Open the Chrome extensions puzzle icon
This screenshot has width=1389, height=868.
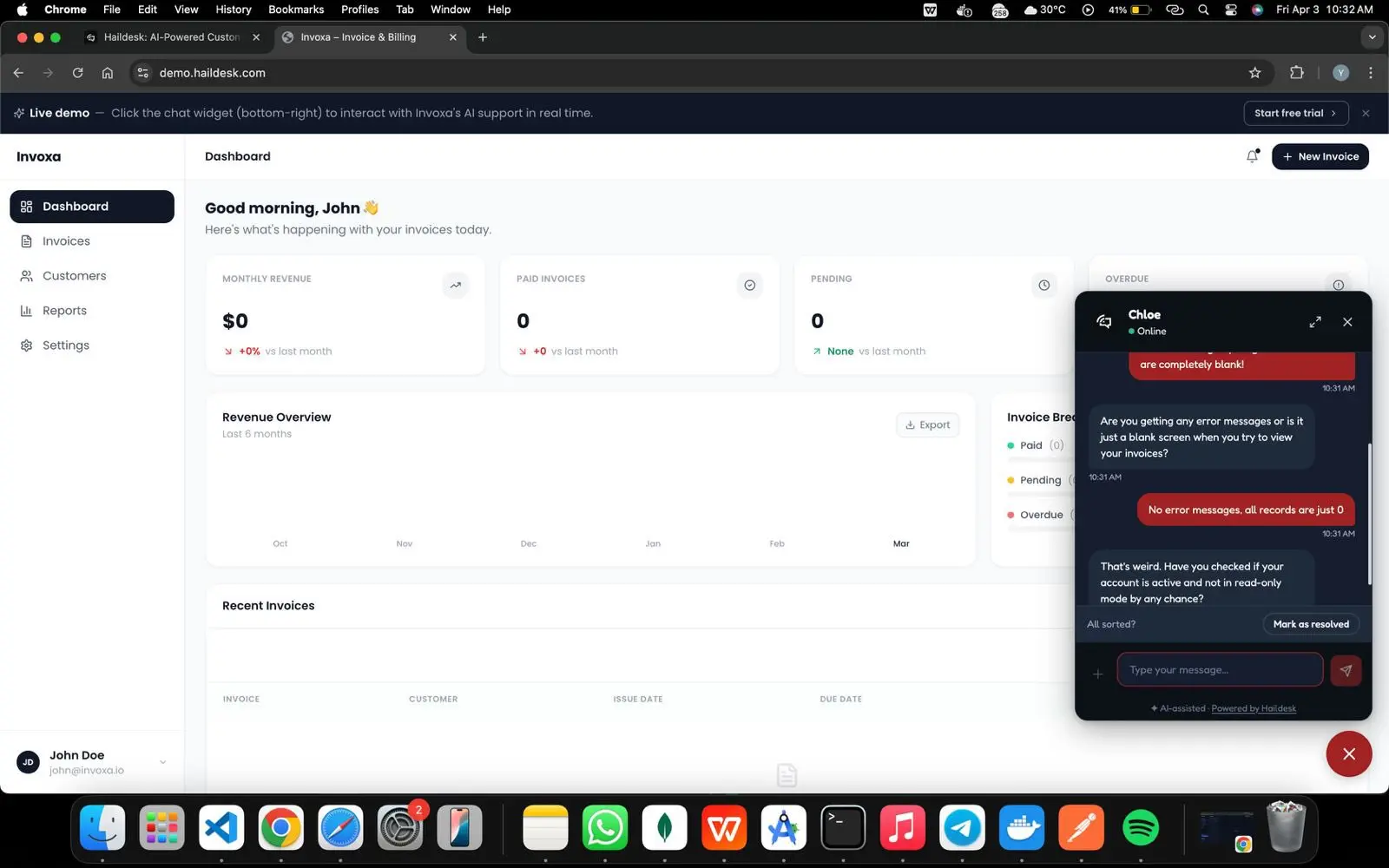[x=1296, y=73]
